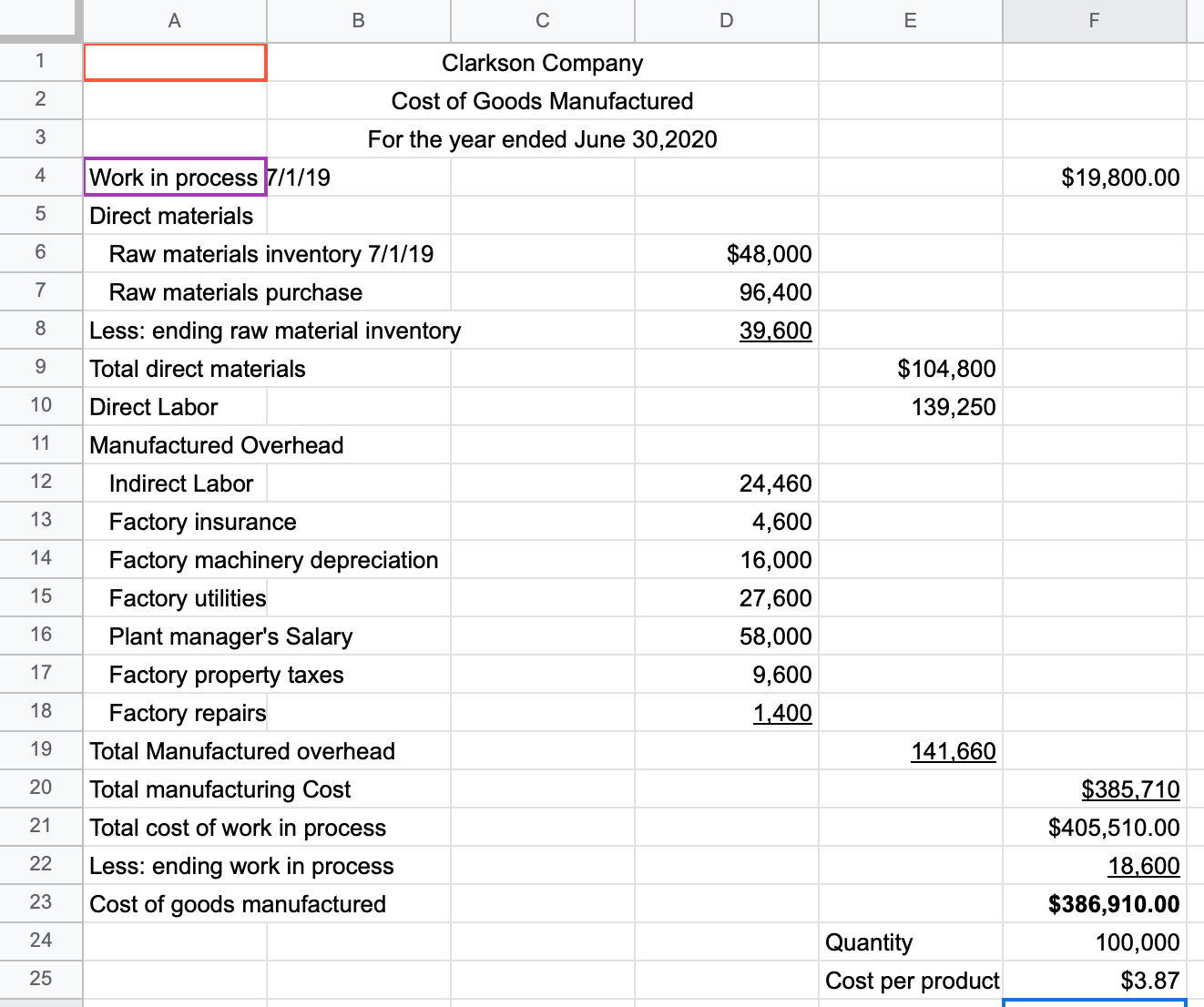
Task: Select the cell containing "Clarkson Company"
Action: (542, 63)
